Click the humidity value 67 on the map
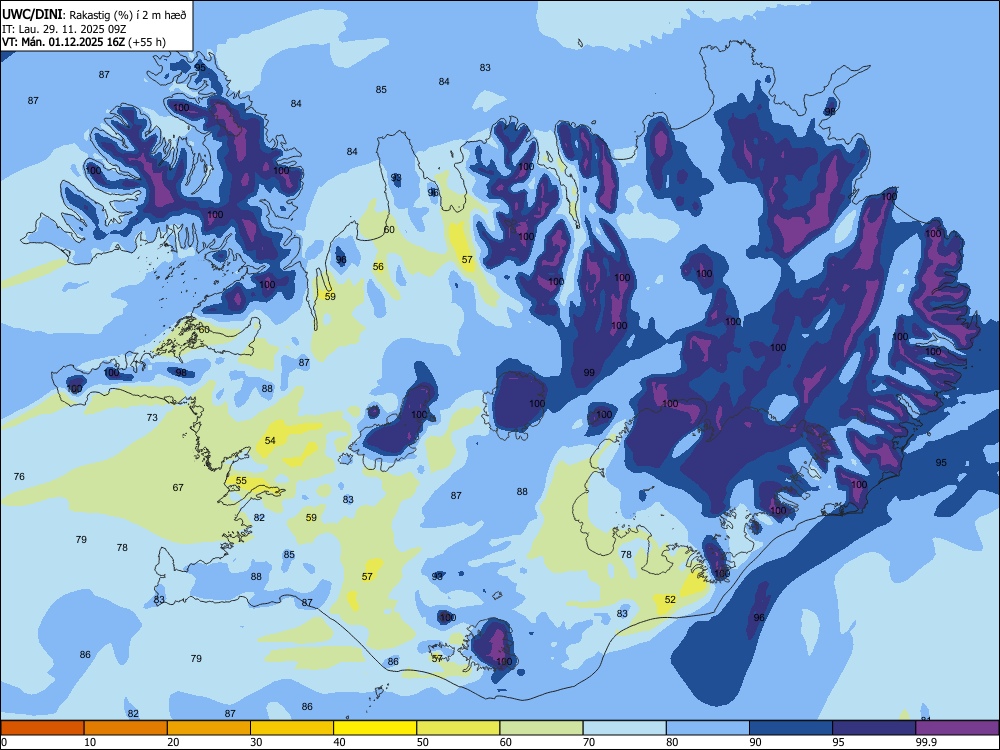This screenshot has height=750, width=1000. [178, 487]
